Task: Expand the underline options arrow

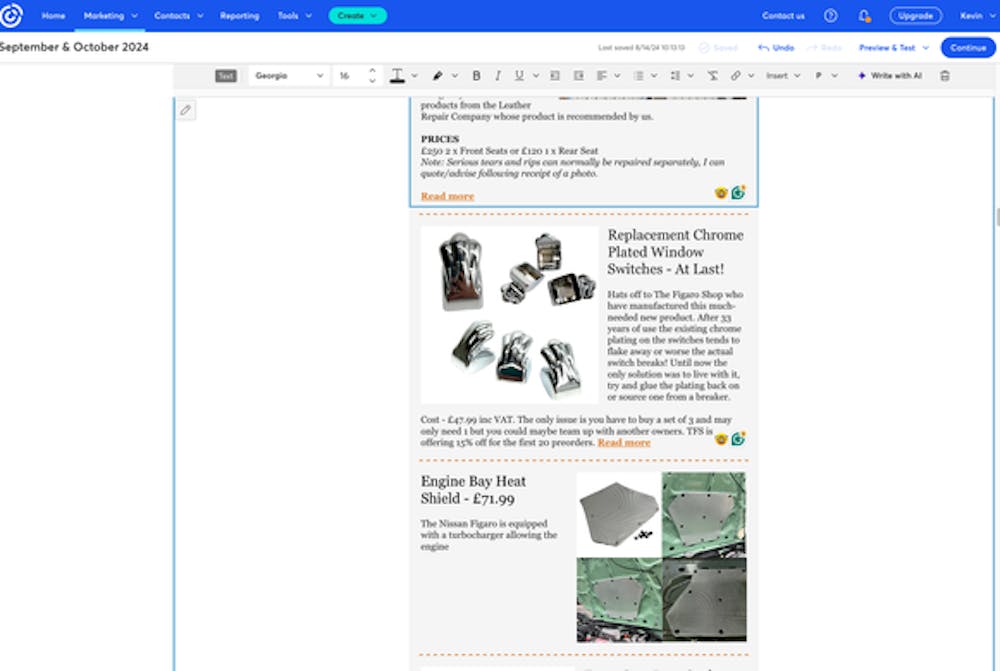Action: 536,76
